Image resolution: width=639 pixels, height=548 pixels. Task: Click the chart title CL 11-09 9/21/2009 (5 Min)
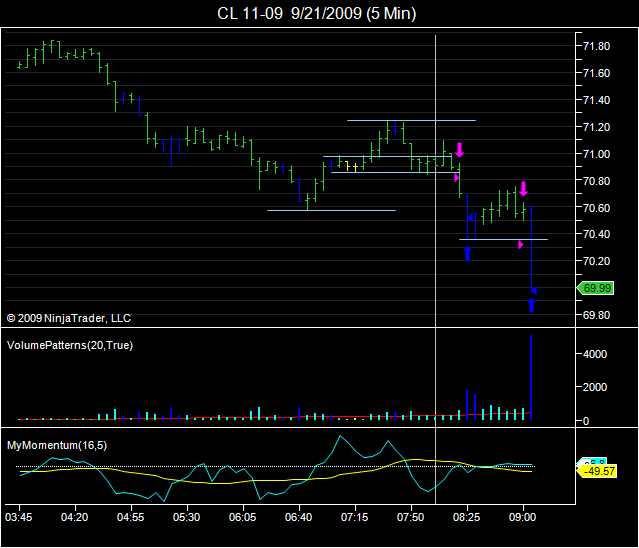[317, 13]
